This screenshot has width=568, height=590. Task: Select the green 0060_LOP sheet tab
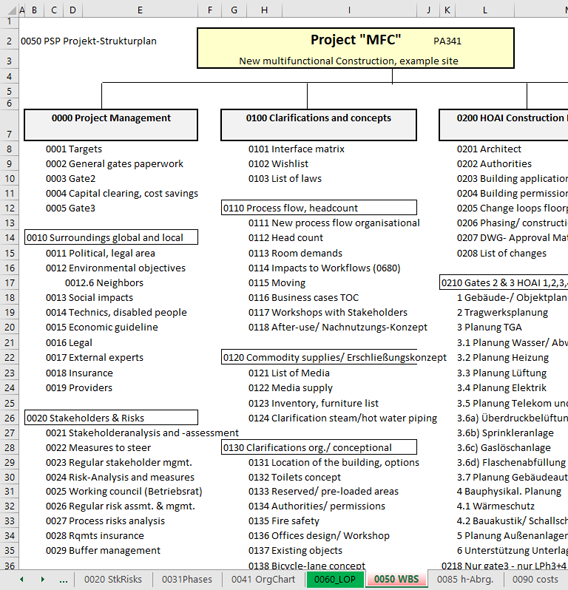(335, 579)
